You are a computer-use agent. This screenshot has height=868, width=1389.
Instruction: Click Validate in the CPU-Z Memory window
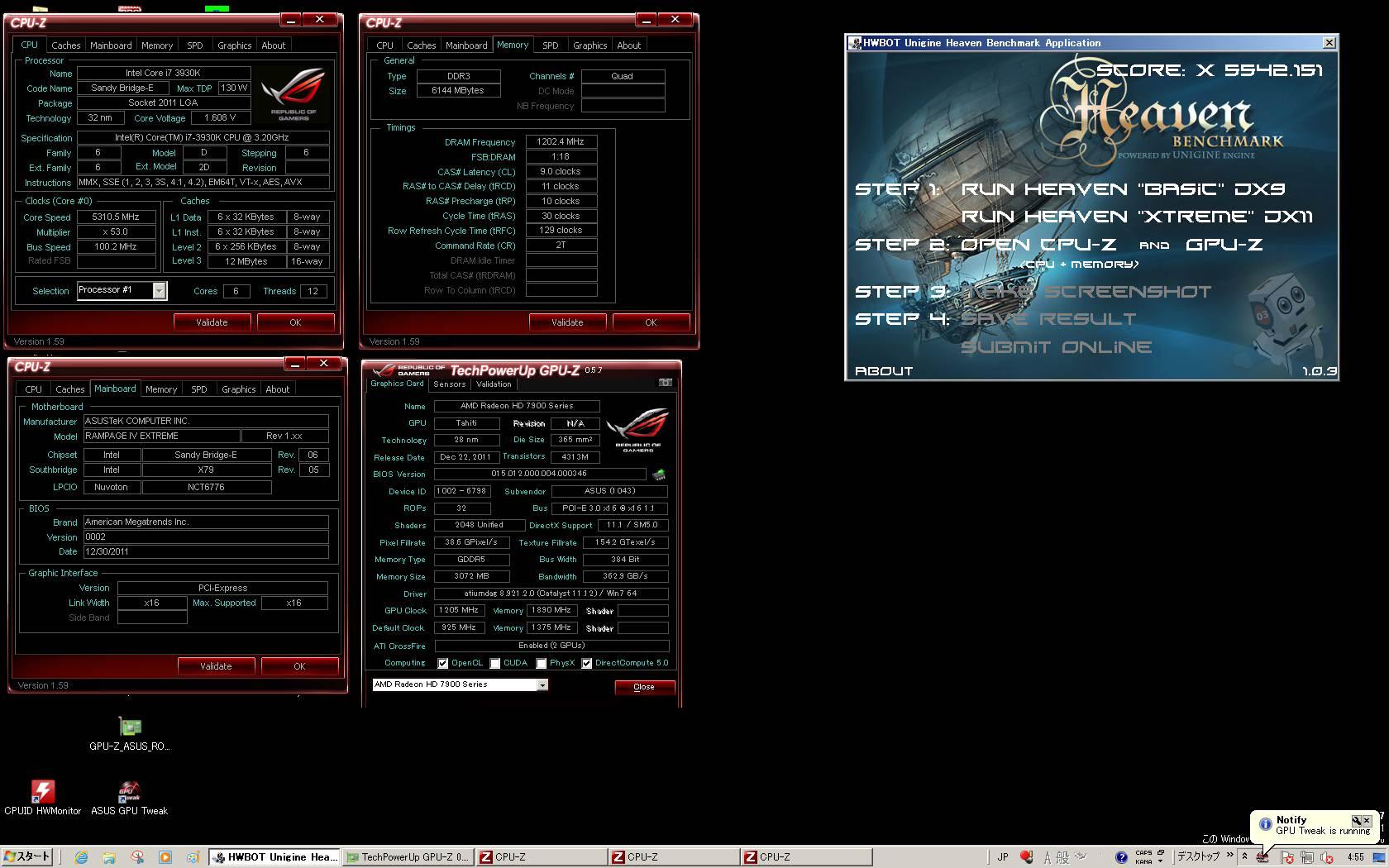567,322
